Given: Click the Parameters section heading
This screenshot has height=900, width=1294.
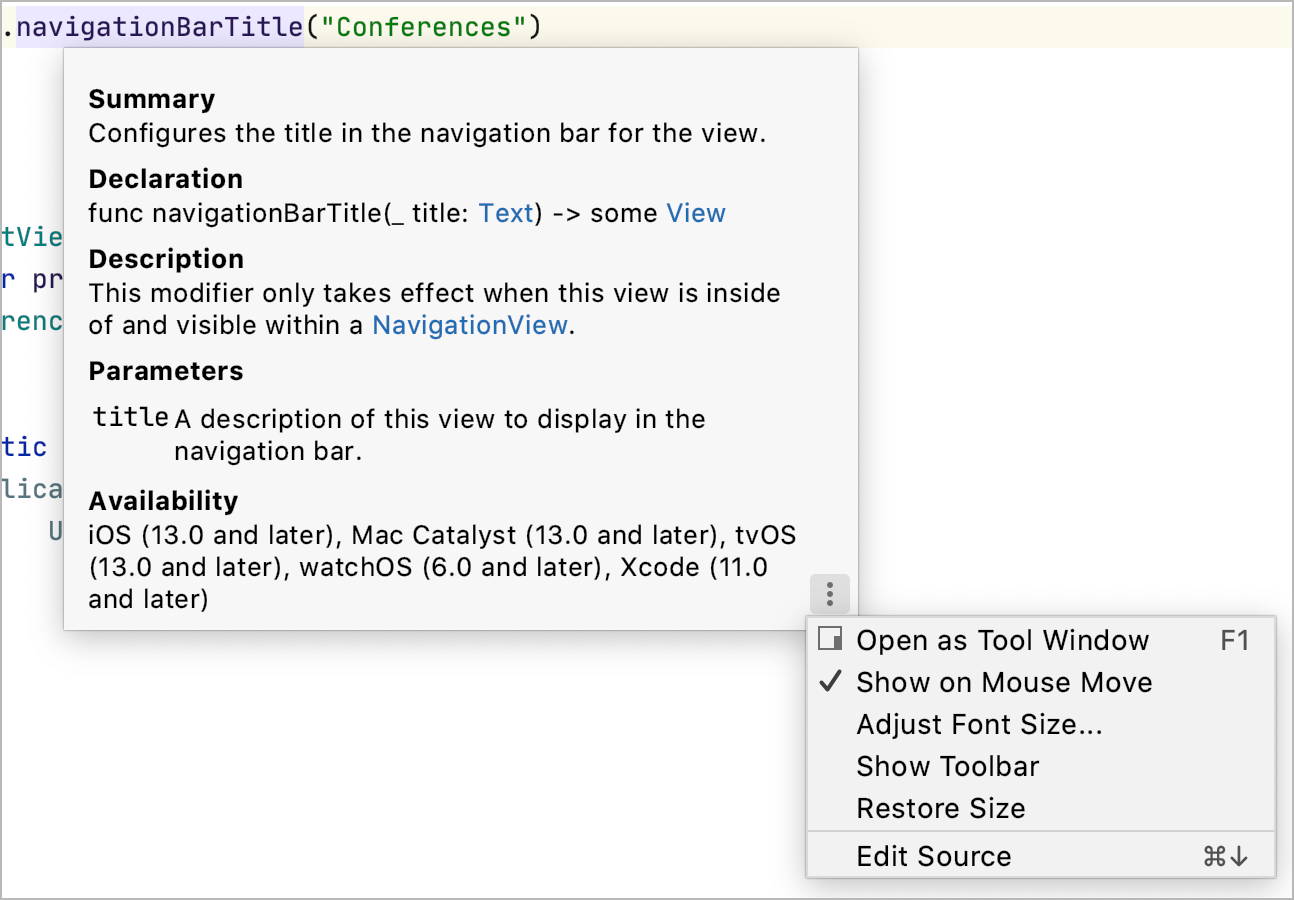Looking at the screenshot, I should point(165,371).
